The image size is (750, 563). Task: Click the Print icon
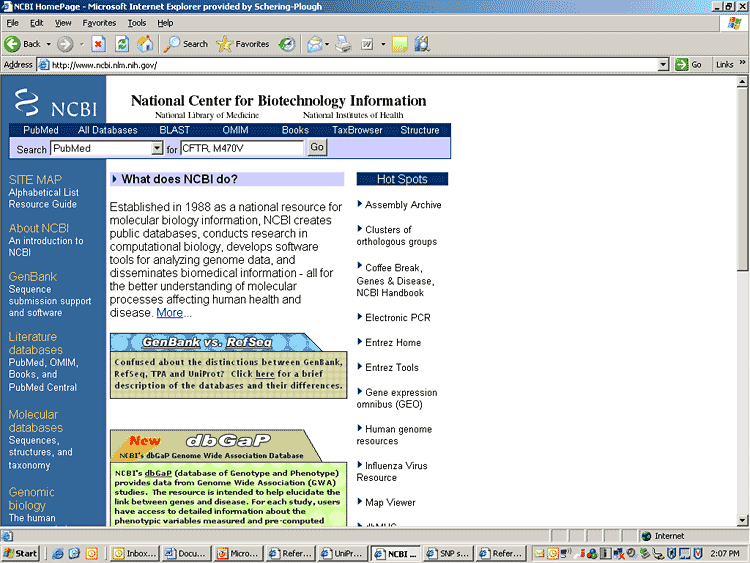point(343,44)
